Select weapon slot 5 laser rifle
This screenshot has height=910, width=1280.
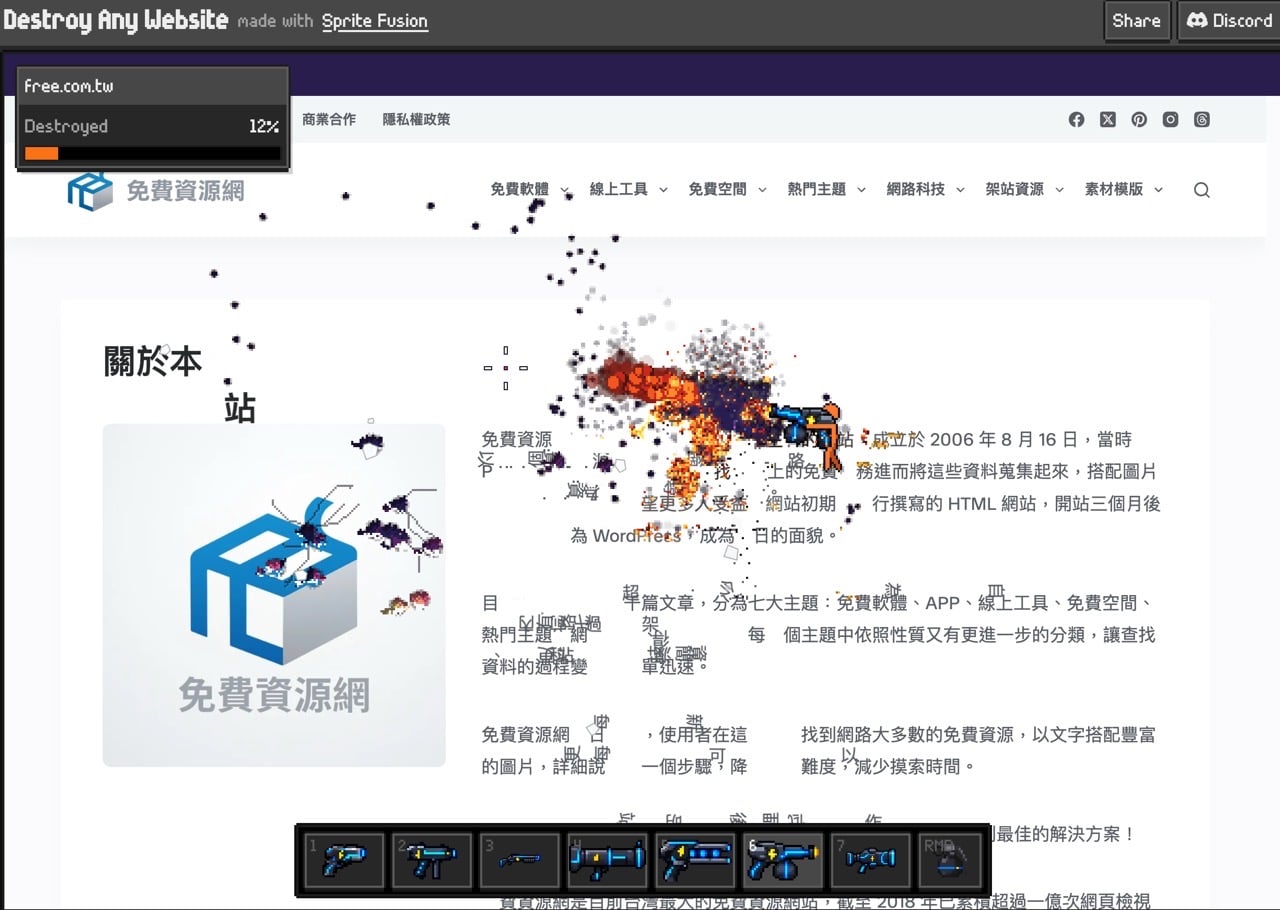point(696,860)
